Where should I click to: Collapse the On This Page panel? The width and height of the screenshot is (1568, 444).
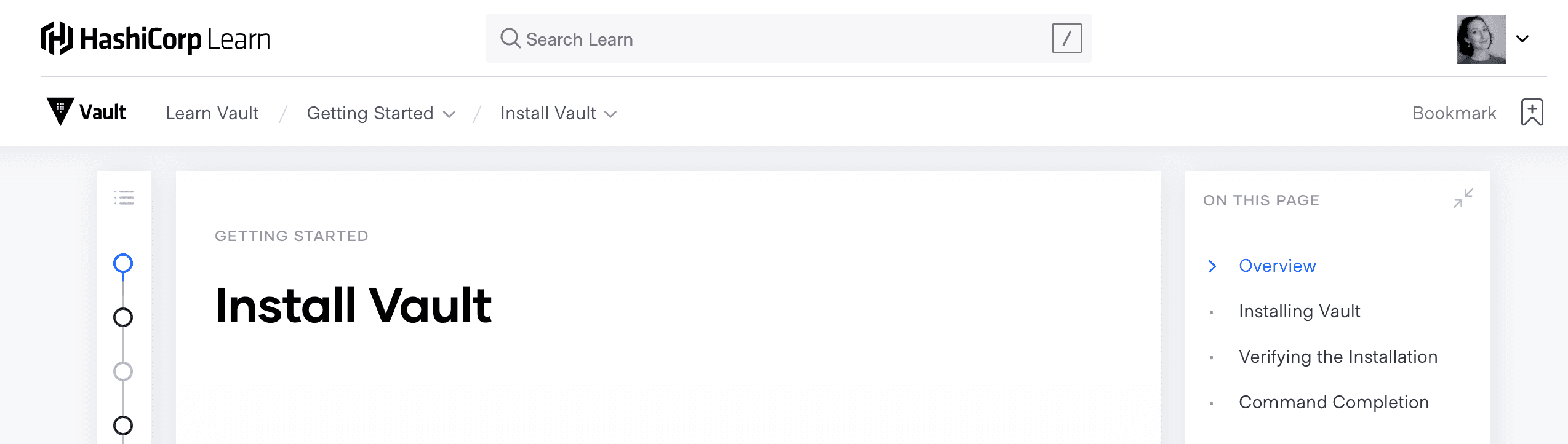point(1463,198)
